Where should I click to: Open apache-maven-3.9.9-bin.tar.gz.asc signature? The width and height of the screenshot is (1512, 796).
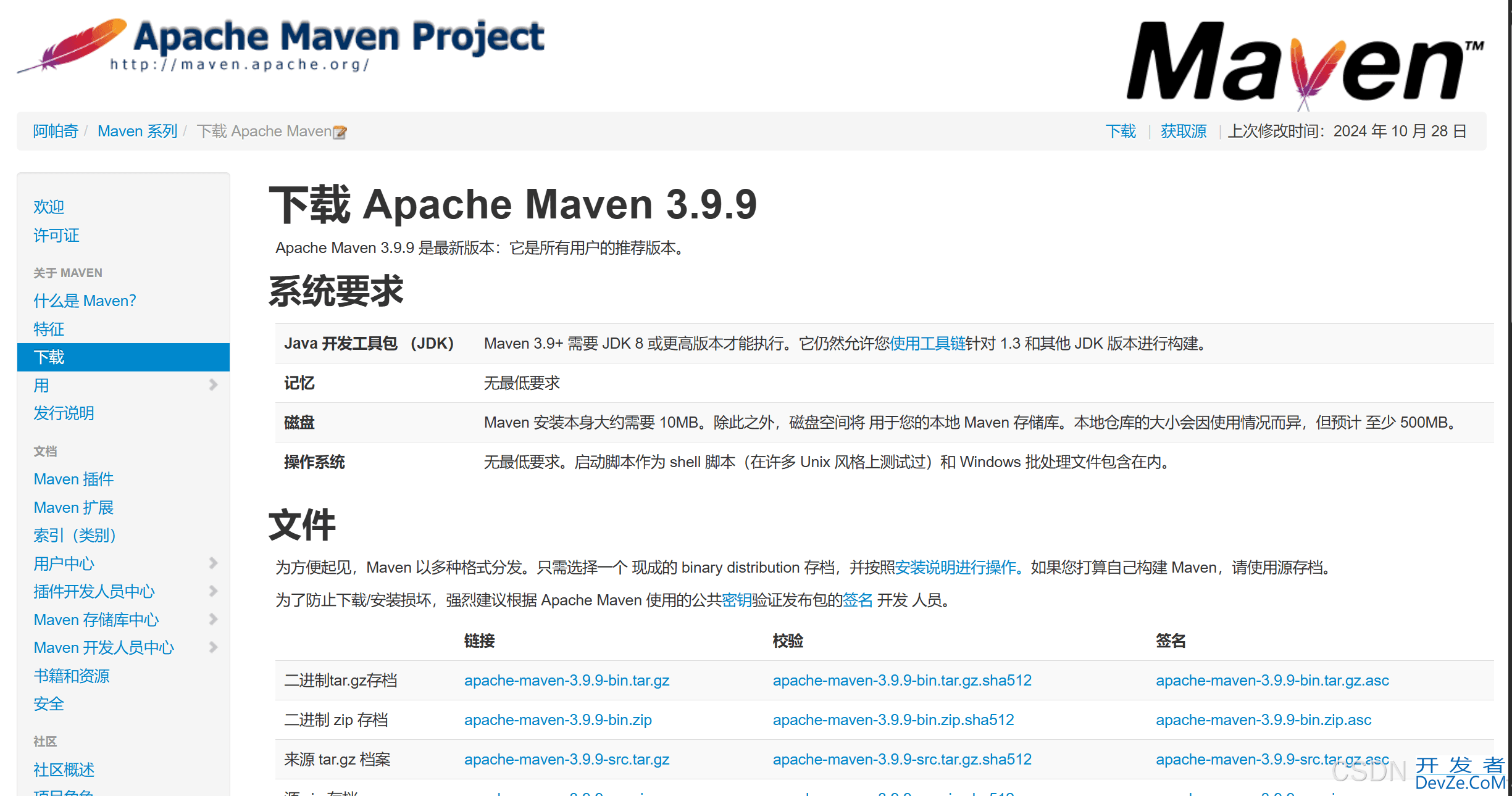(x=1272, y=681)
